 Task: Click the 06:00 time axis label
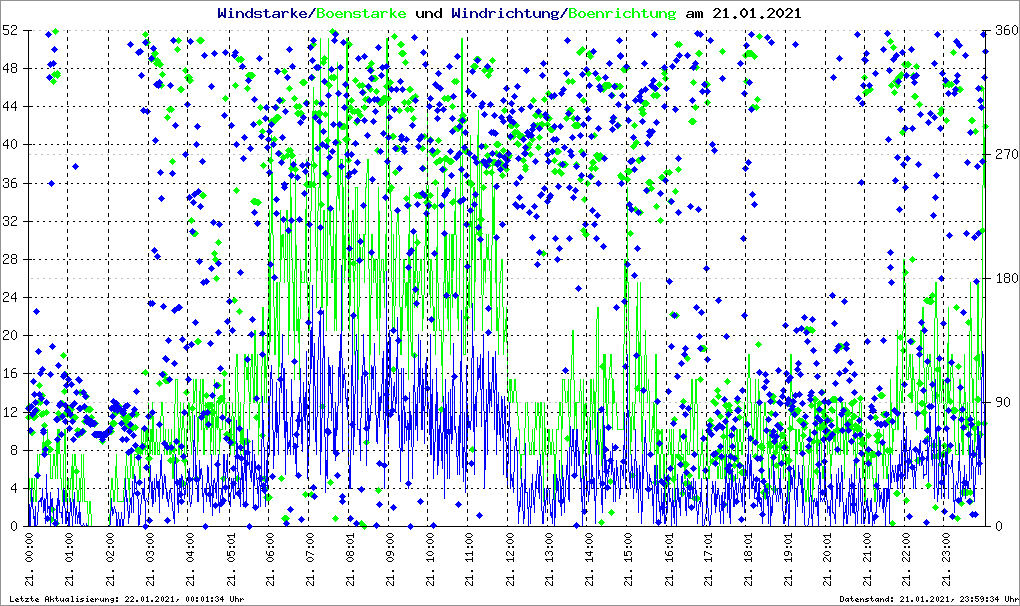pos(269,559)
